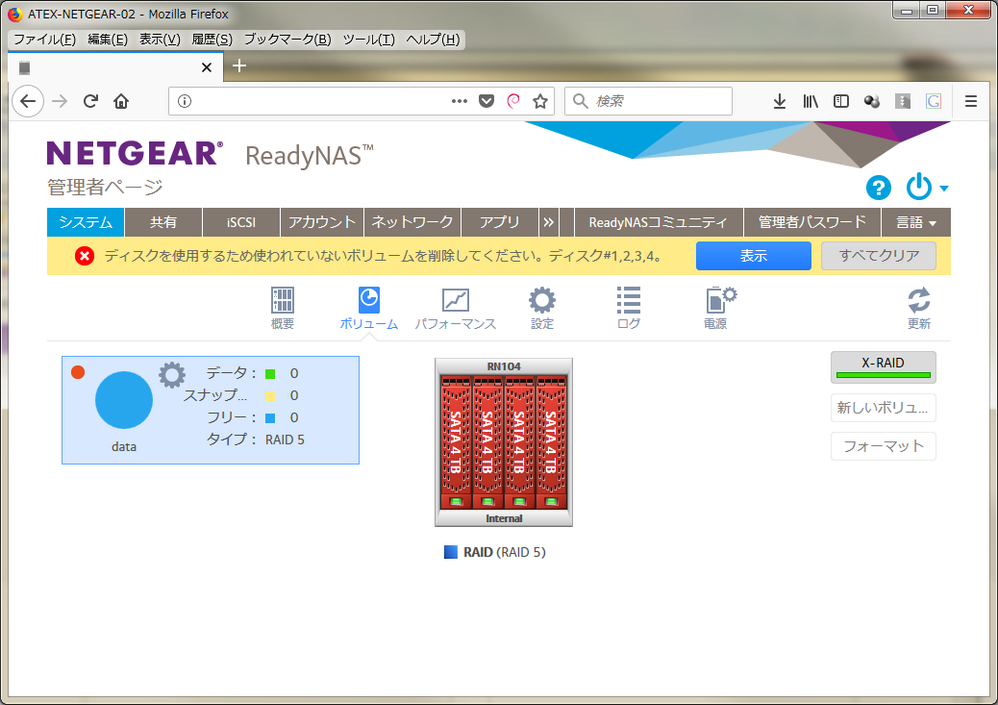Open Firefox library icon
This screenshot has height=705, width=998.
[810, 101]
